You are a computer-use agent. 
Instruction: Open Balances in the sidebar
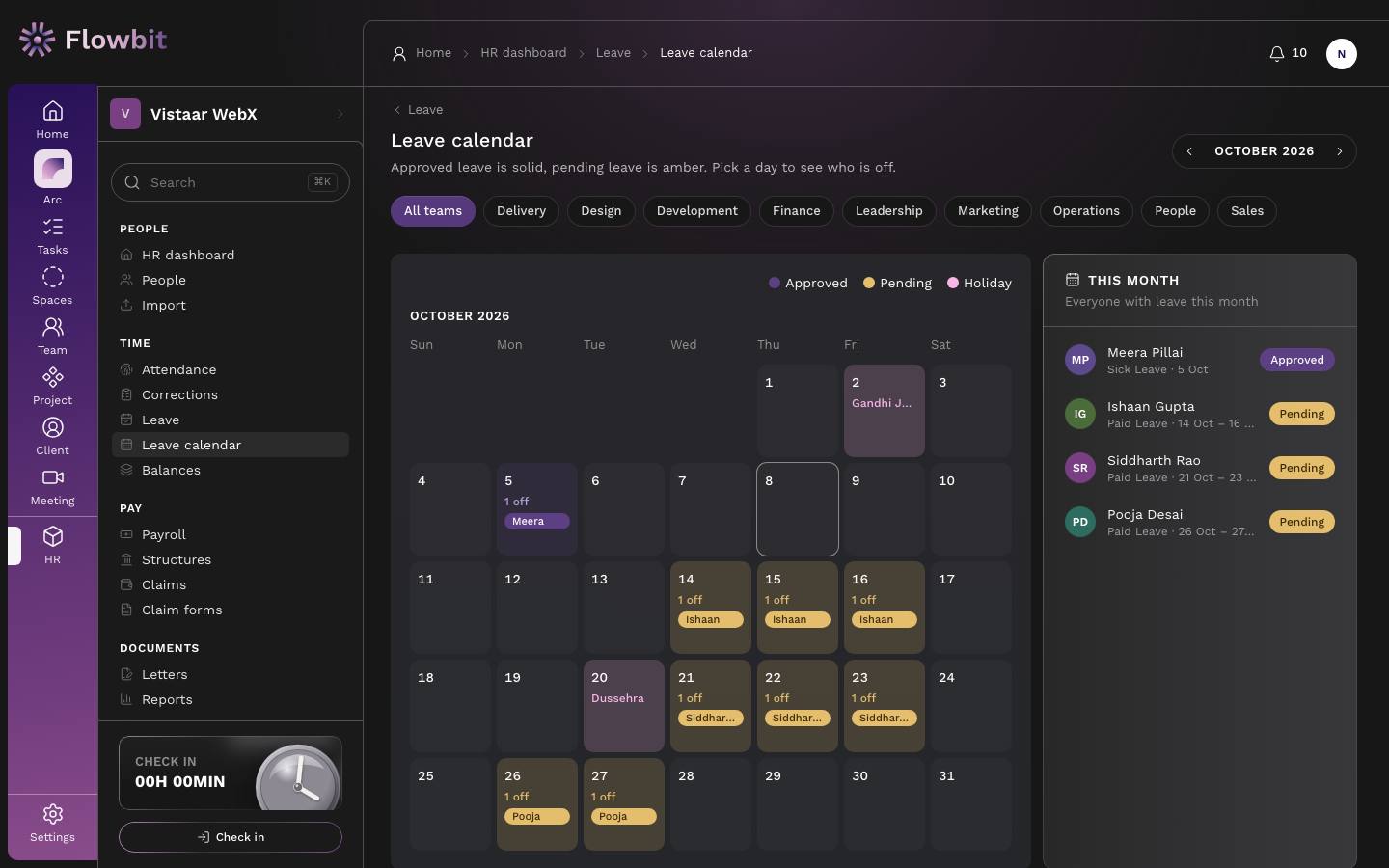click(231, 470)
